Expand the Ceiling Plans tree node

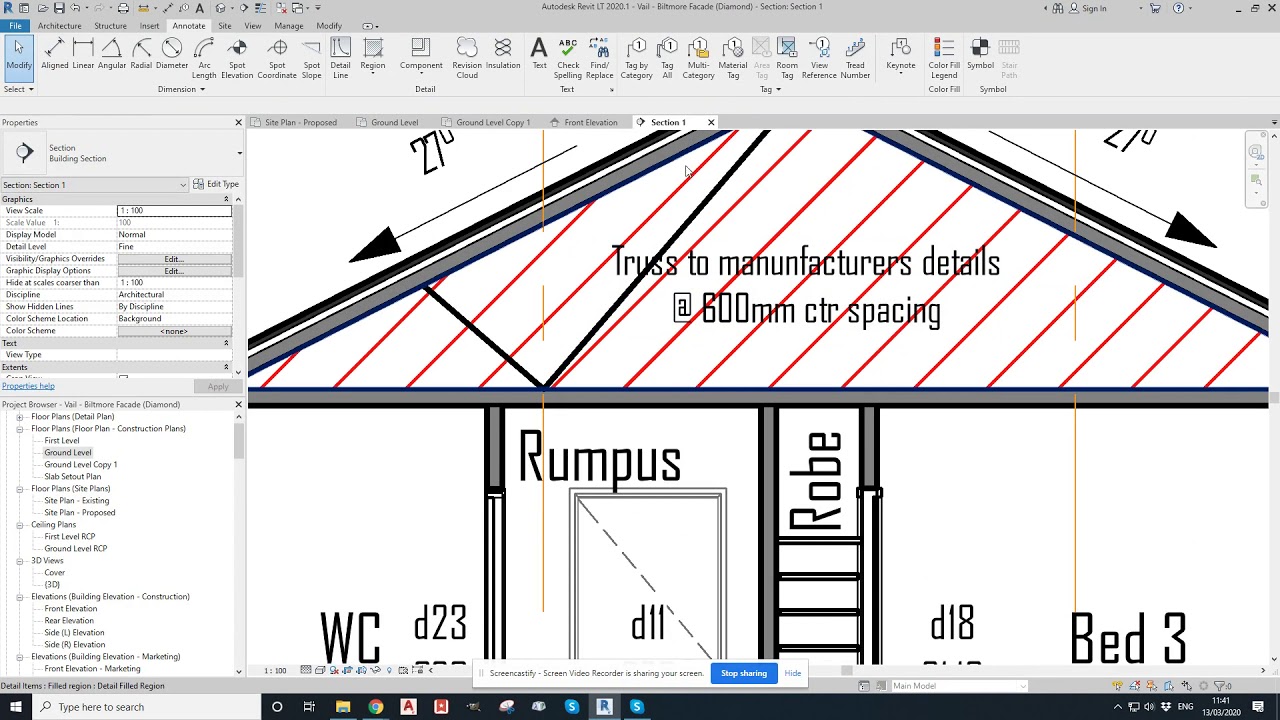(20, 525)
